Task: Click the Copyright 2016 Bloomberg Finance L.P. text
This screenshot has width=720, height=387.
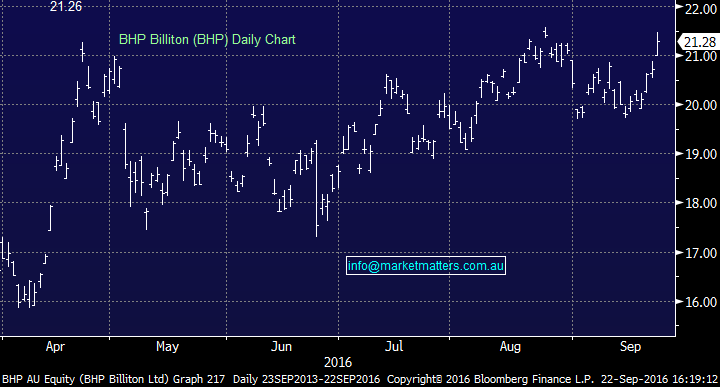Action: pyautogui.click(x=490, y=379)
